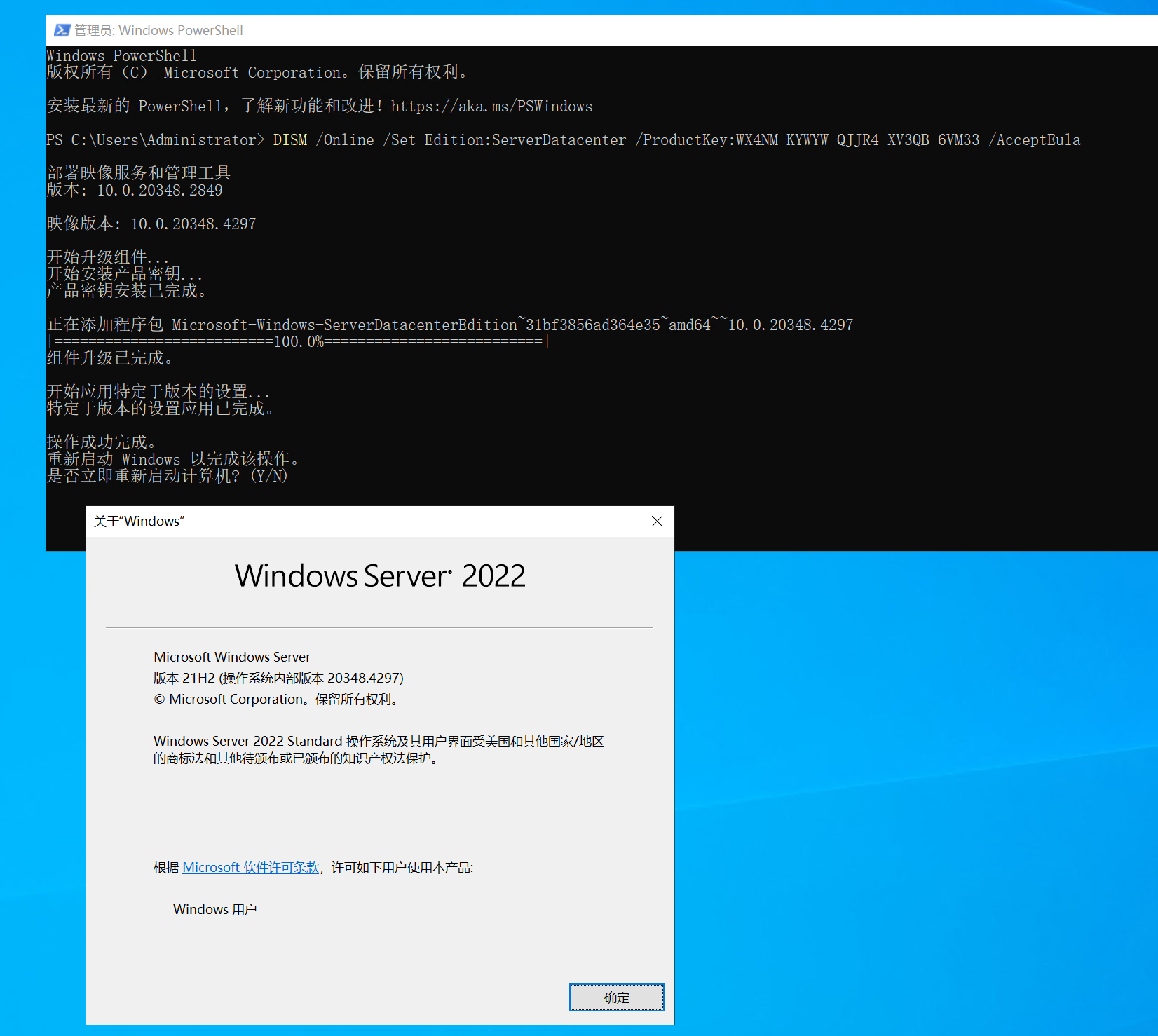Click the Windows Server 2022 Standard description text
This screenshot has width=1158, height=1036.
pos(379,749)
